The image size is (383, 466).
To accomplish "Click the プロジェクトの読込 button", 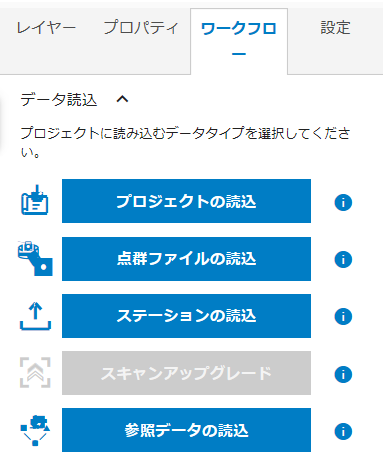I will pyautogui.click(x=186, y=201).
